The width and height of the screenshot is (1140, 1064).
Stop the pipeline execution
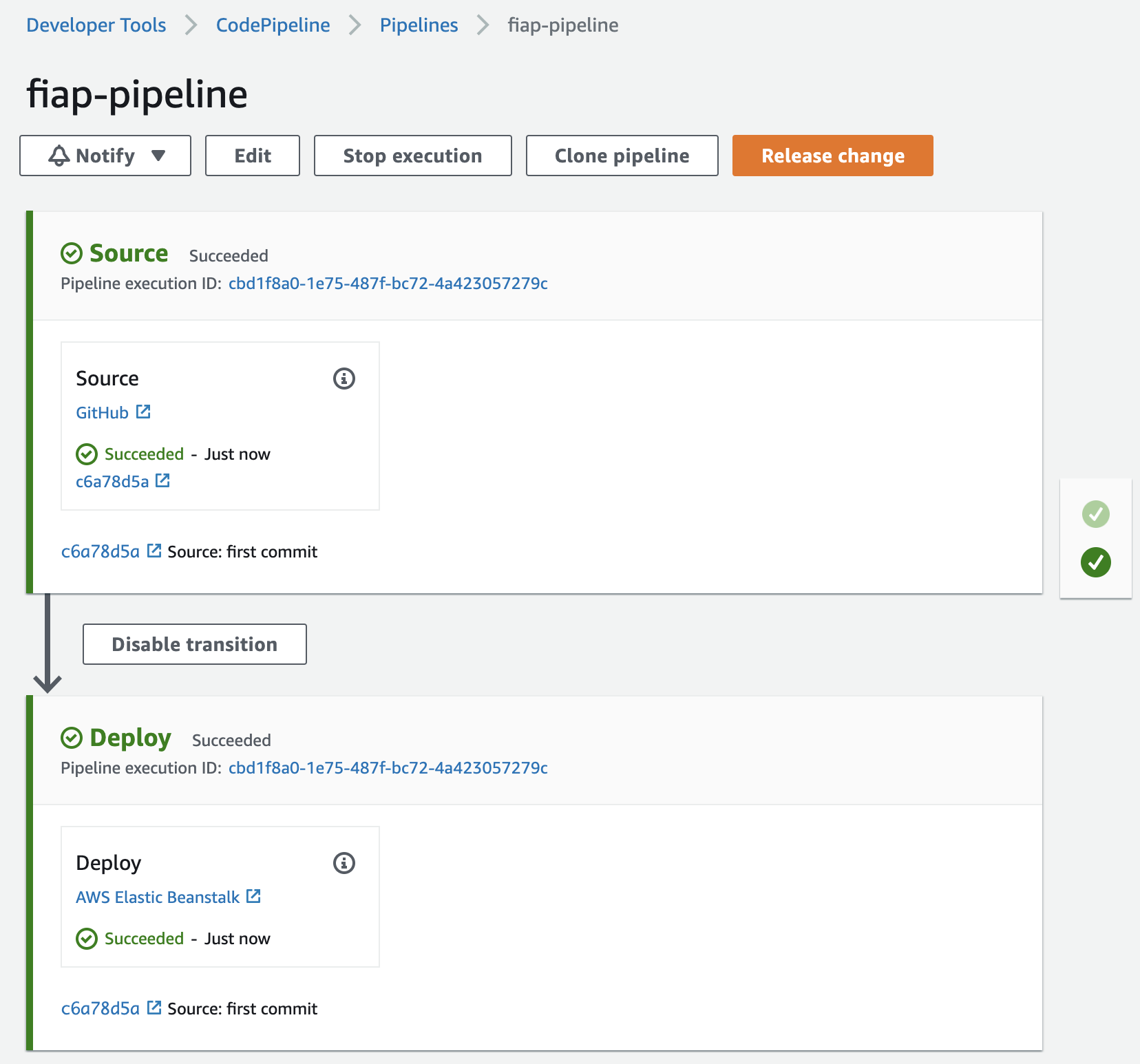(x=412, y=156)
